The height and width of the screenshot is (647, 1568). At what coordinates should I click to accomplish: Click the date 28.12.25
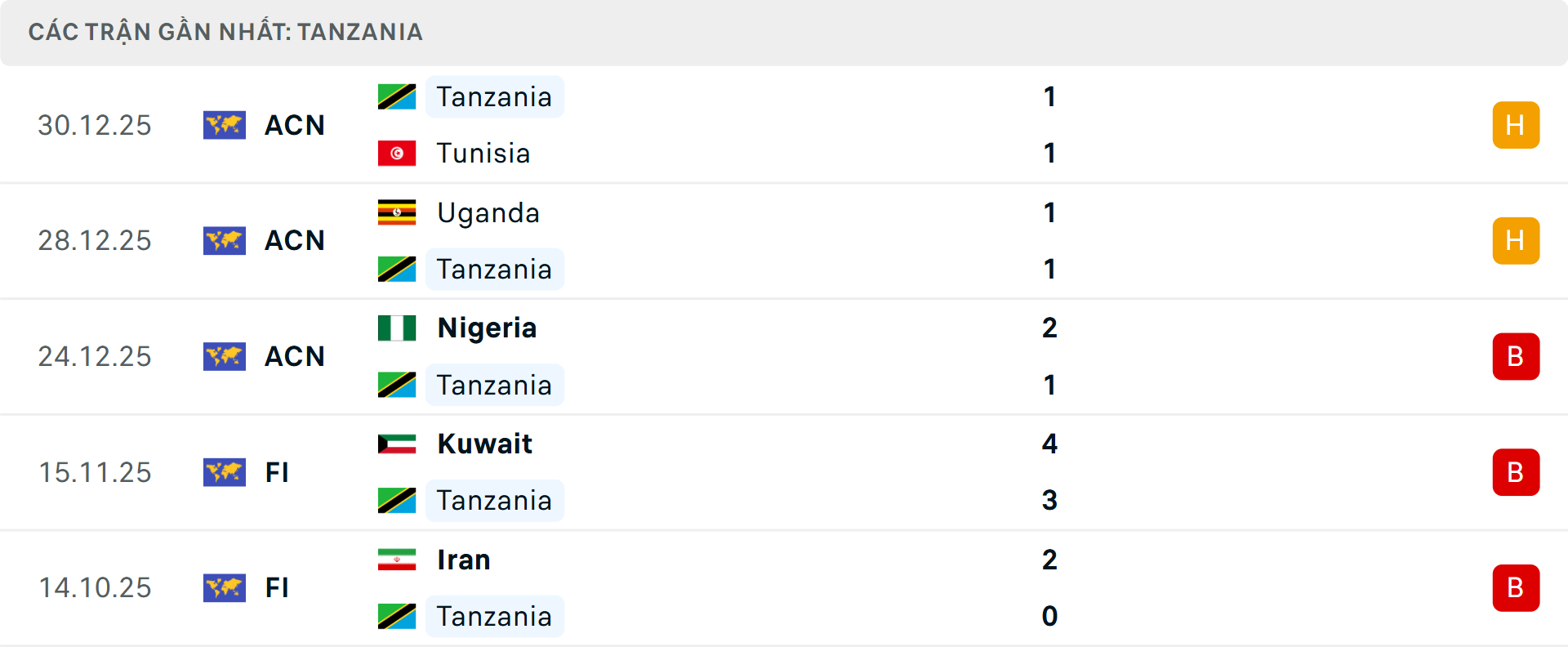click(94, 241)
